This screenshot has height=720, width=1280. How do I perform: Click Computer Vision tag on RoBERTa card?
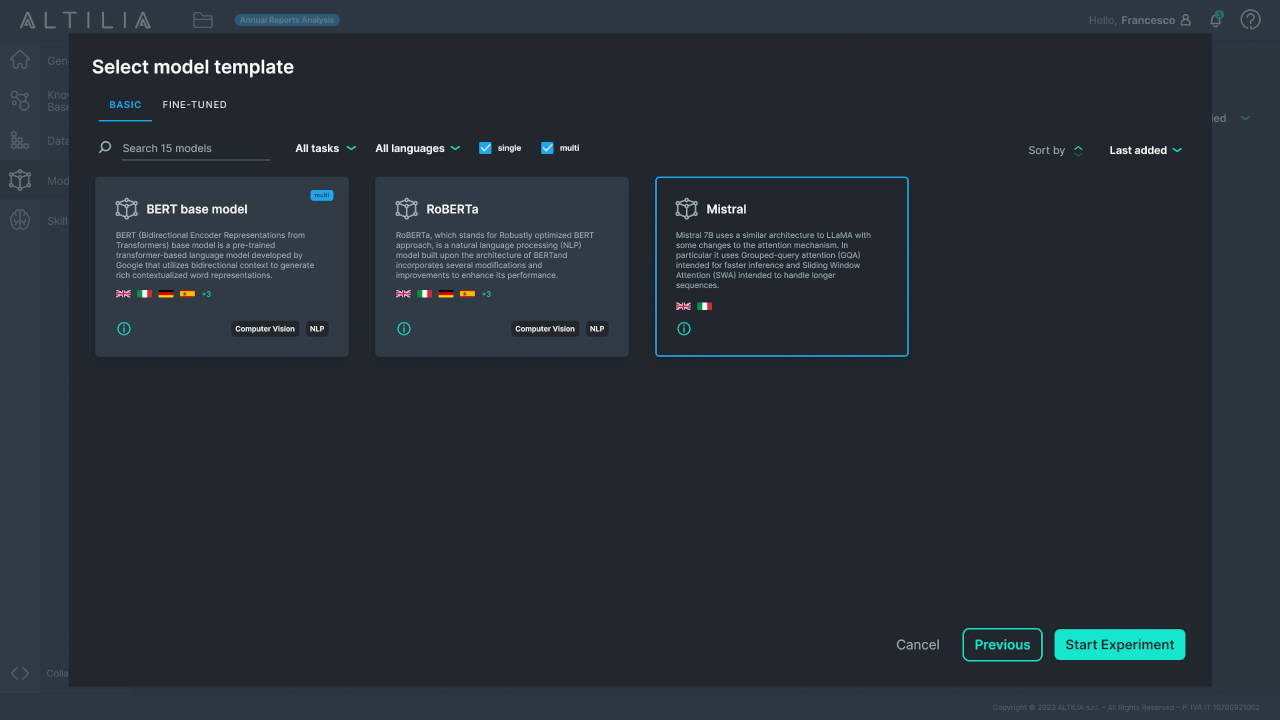545,328
